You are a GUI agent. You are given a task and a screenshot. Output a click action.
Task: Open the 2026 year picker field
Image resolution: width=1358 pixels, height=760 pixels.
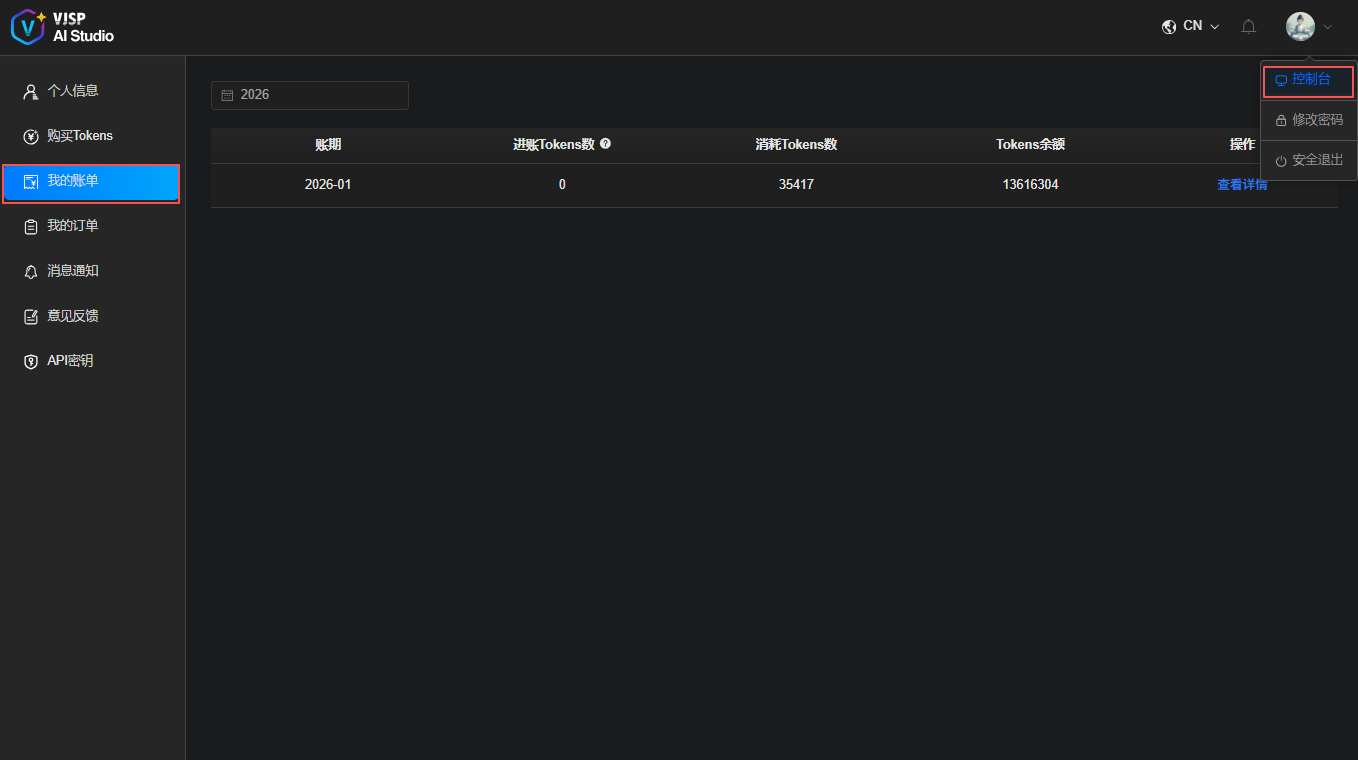[310, 95]
